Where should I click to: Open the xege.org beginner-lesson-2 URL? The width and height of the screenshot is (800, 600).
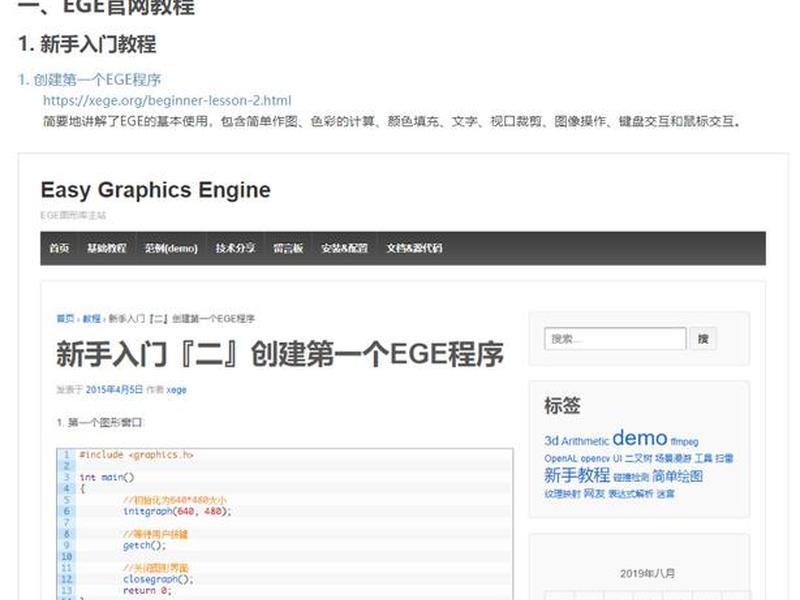pos(167,101)
